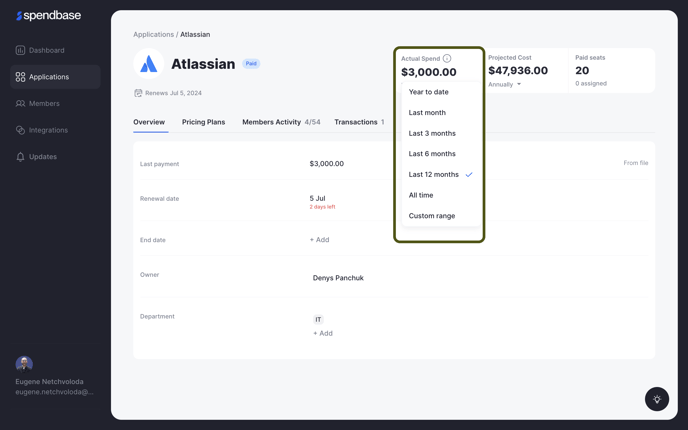Select Last 12 months option
688x430 pixels.
click(x=441, y=175)
